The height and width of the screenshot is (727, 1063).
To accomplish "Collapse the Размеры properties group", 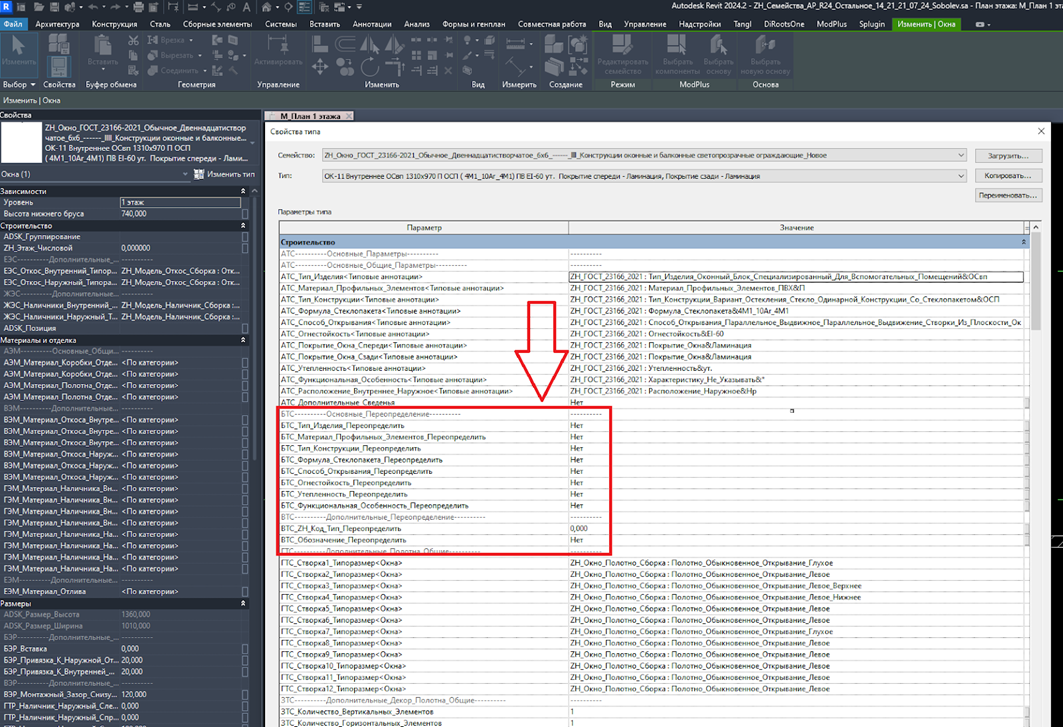I will [243, 604].
